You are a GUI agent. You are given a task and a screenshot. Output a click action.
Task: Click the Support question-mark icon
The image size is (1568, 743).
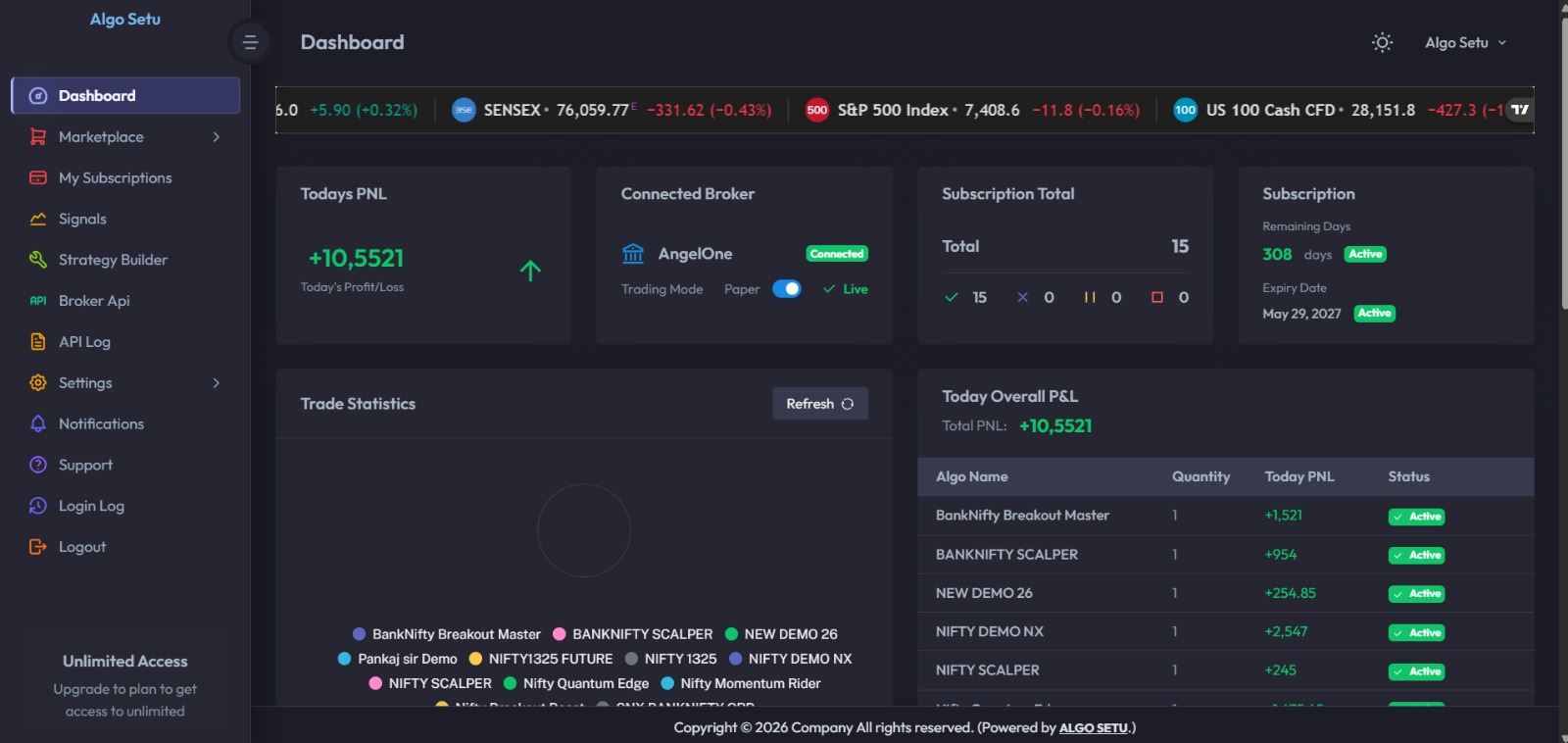tap(38, 465)
